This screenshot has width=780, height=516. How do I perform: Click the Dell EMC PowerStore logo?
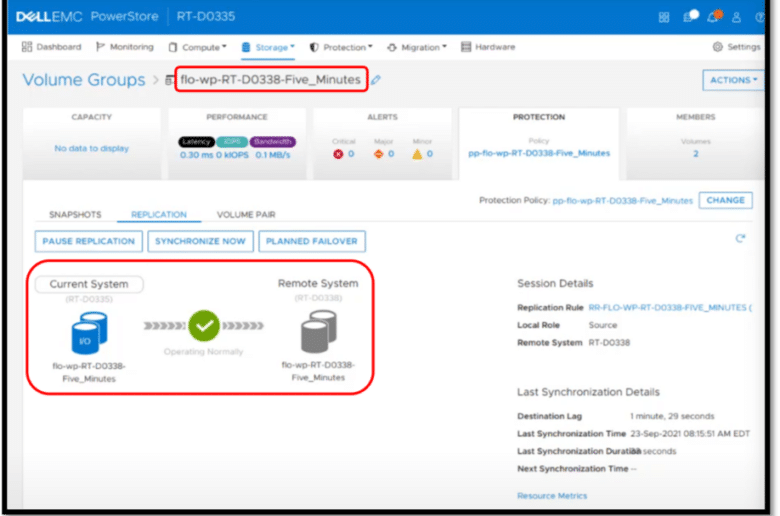click(x=87, y=16)
